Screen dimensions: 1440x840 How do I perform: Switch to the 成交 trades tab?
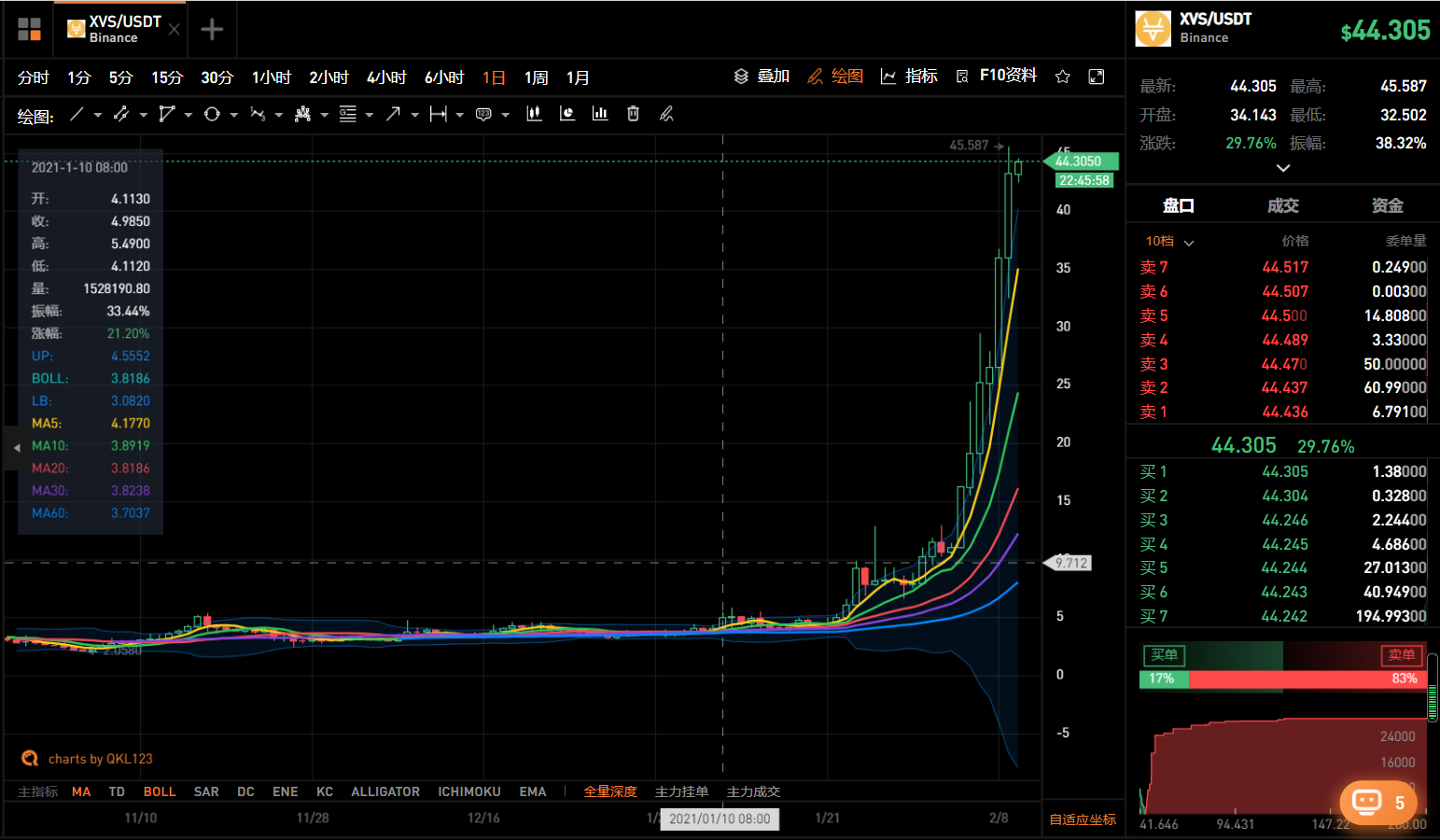click(1282, 205)
